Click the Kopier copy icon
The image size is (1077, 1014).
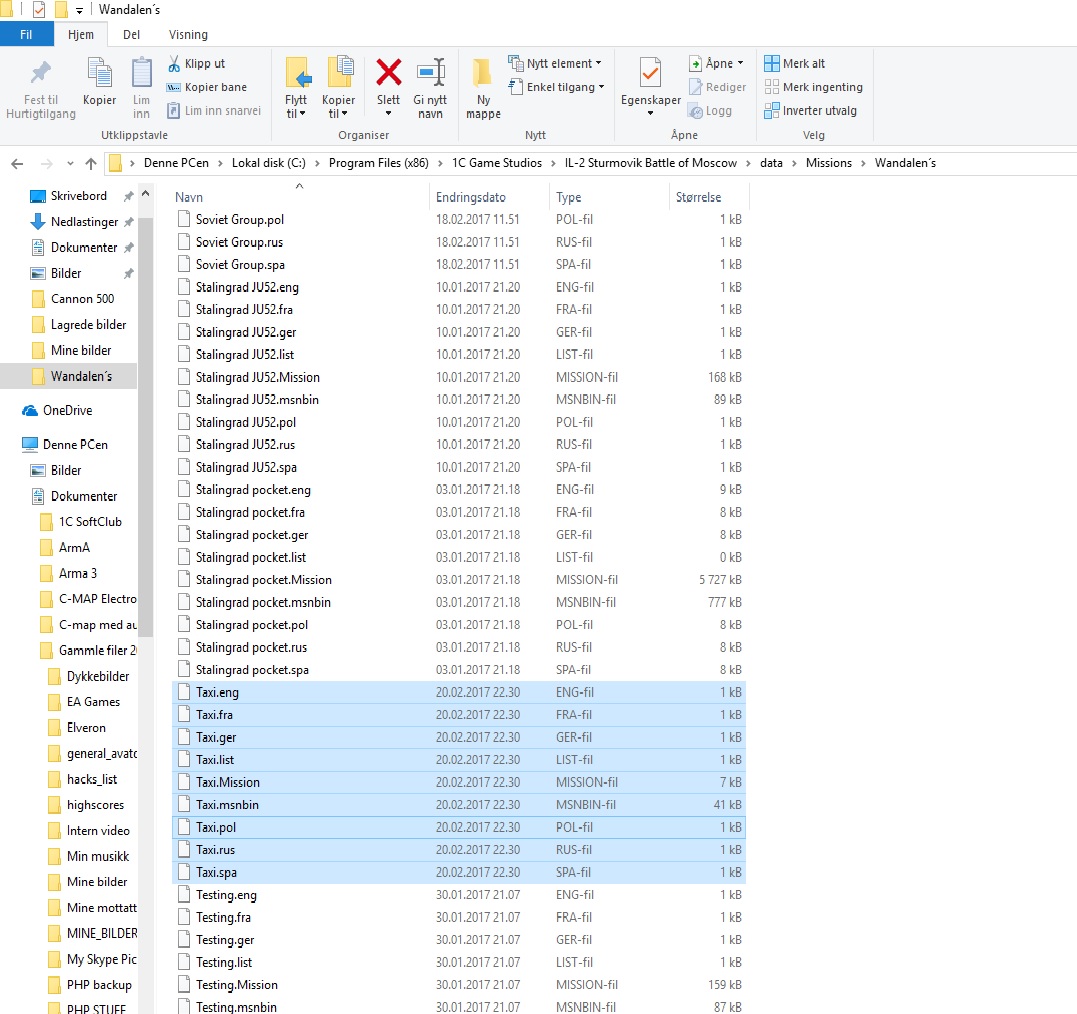[100, 74]
